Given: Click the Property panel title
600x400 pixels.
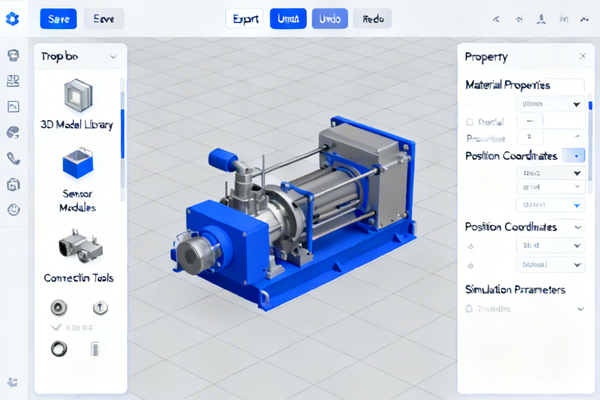Looking at the screenshot, I should (x=486, y=57).
